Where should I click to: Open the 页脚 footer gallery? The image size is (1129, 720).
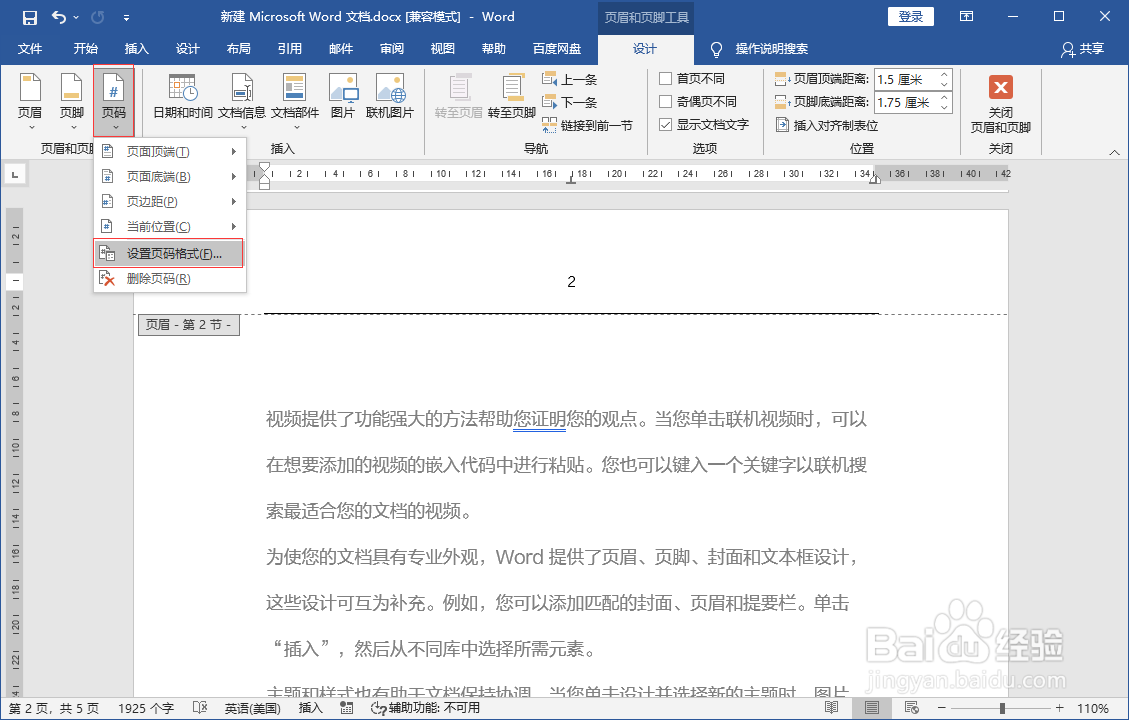pos(72,102)
